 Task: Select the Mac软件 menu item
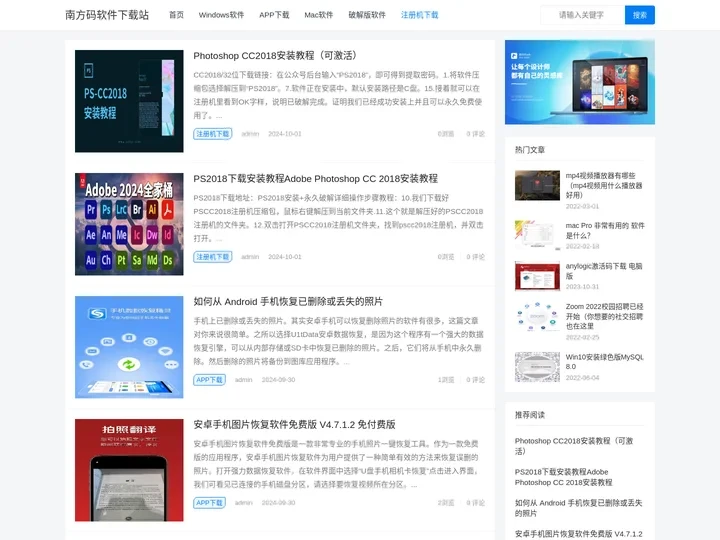[x=319, y=15]
